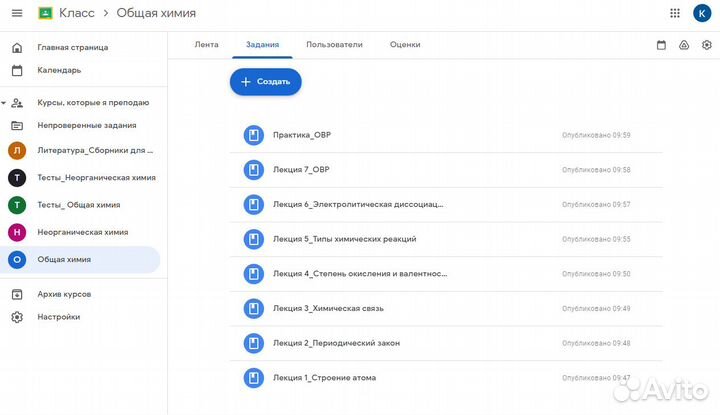720x415 pixels.
Task: Open Тесты_ Общая химия course
Action: (x=79, y=205)
